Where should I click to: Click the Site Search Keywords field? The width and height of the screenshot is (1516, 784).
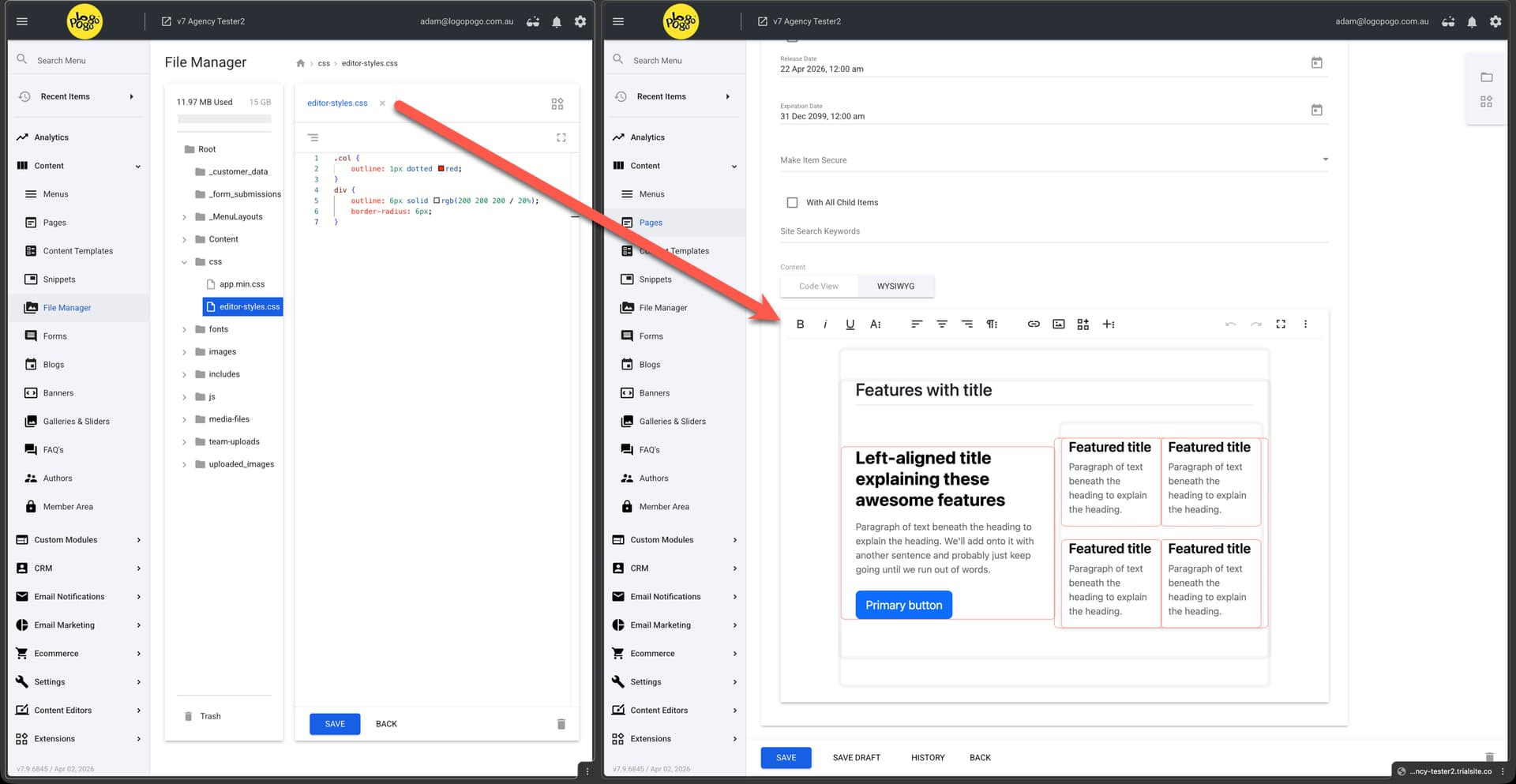point(1053,231)
